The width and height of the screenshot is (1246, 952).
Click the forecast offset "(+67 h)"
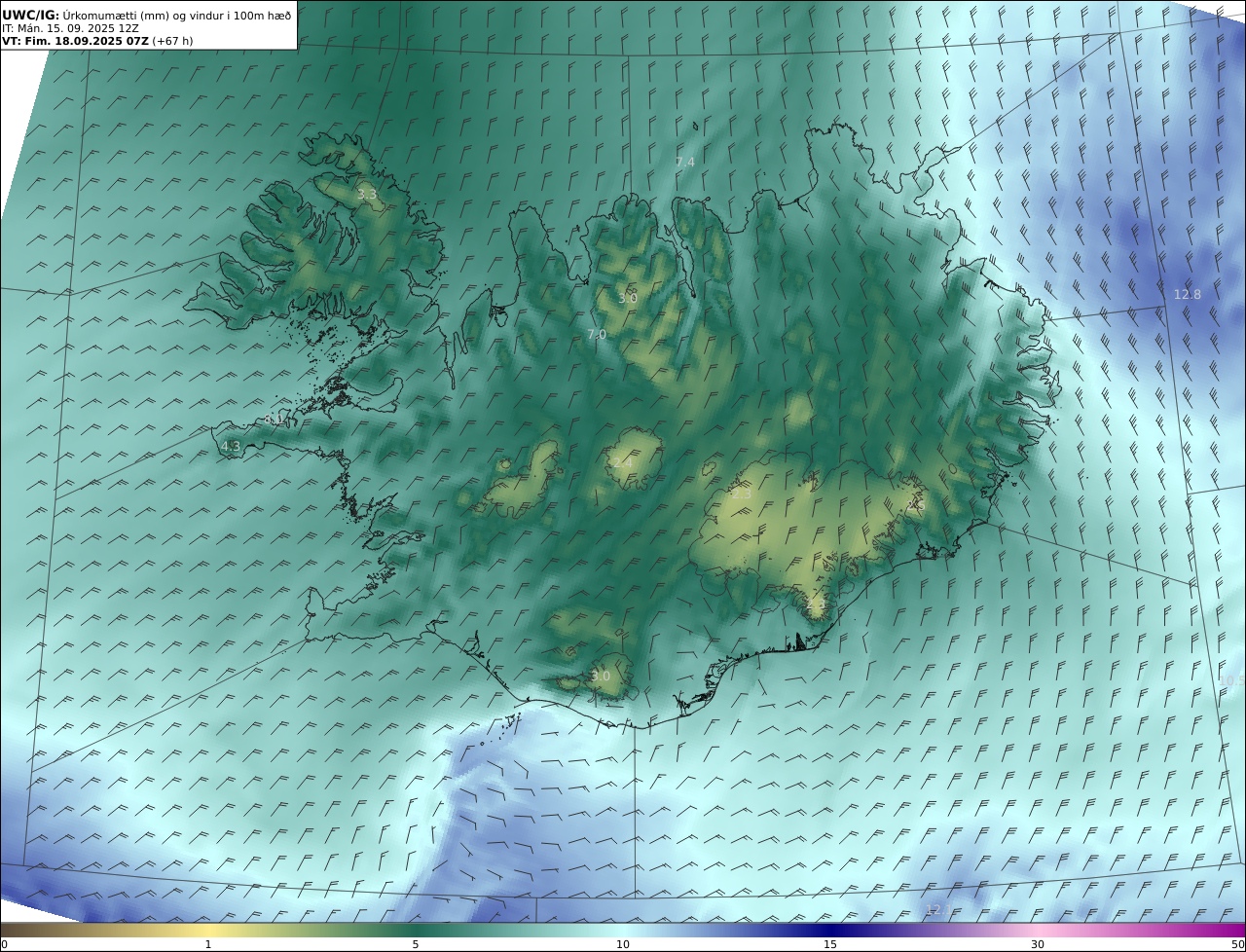(172, 41)
